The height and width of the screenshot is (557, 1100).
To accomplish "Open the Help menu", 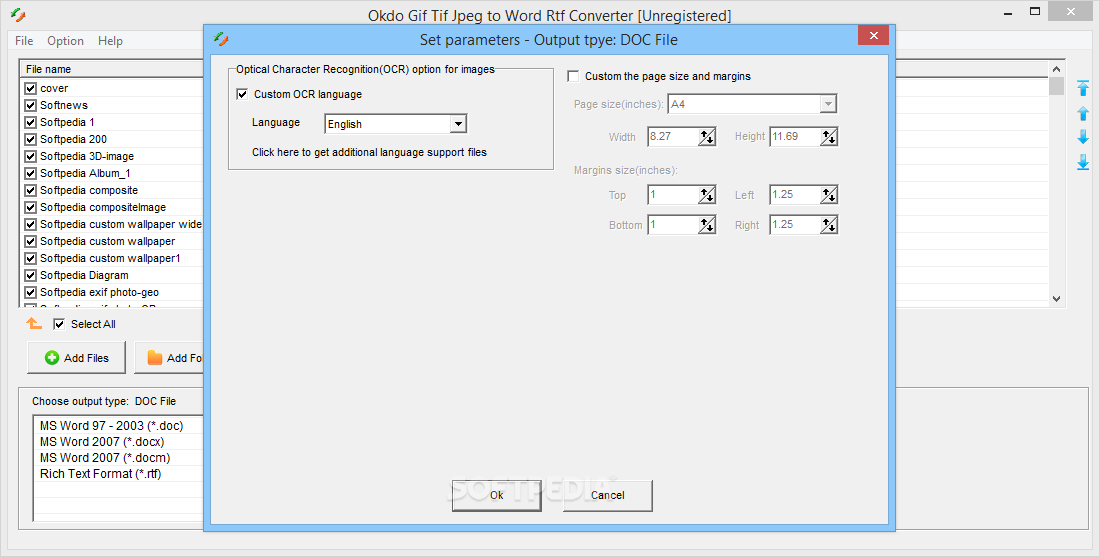I will 110,41.
